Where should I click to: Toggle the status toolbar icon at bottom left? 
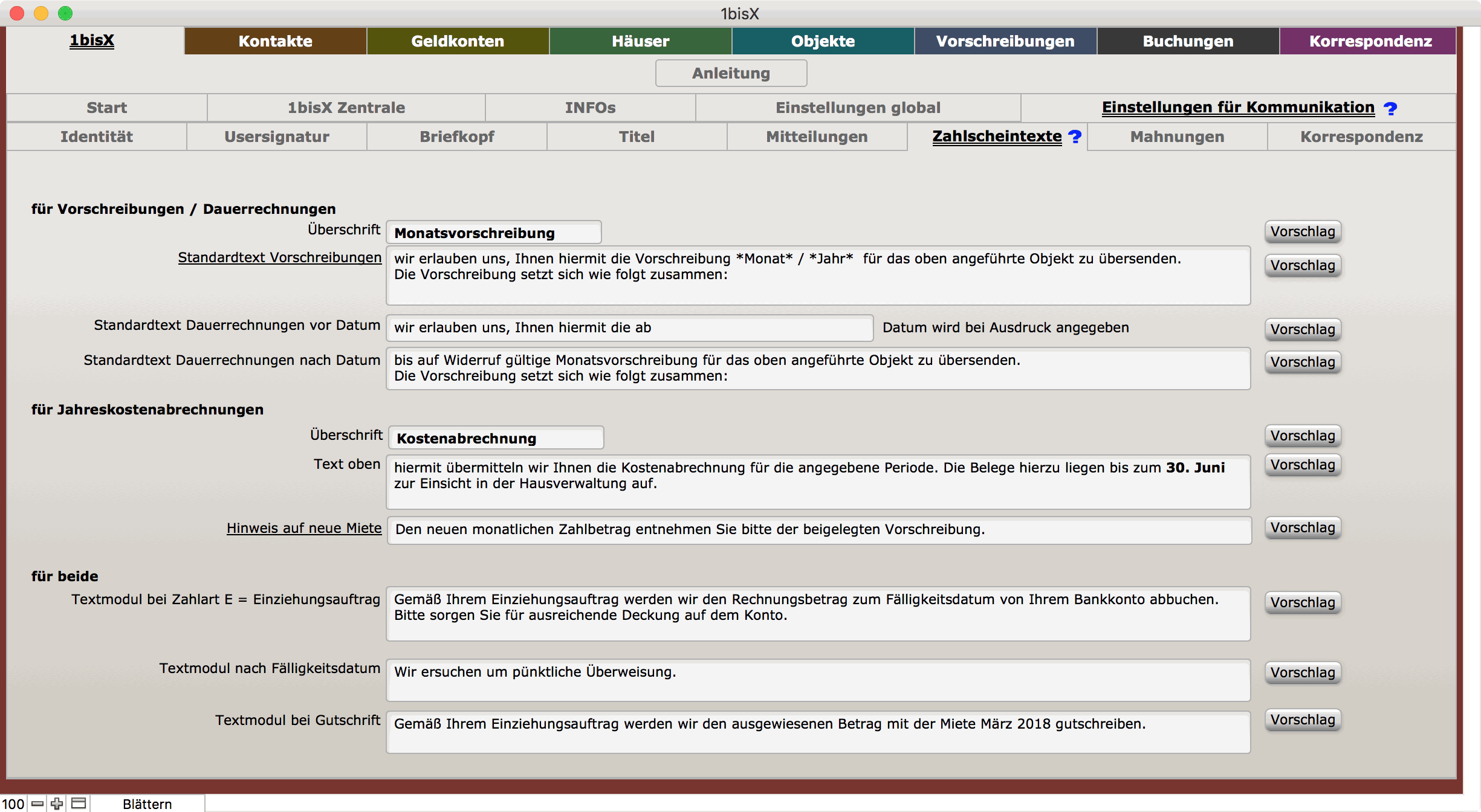point(79,804)
